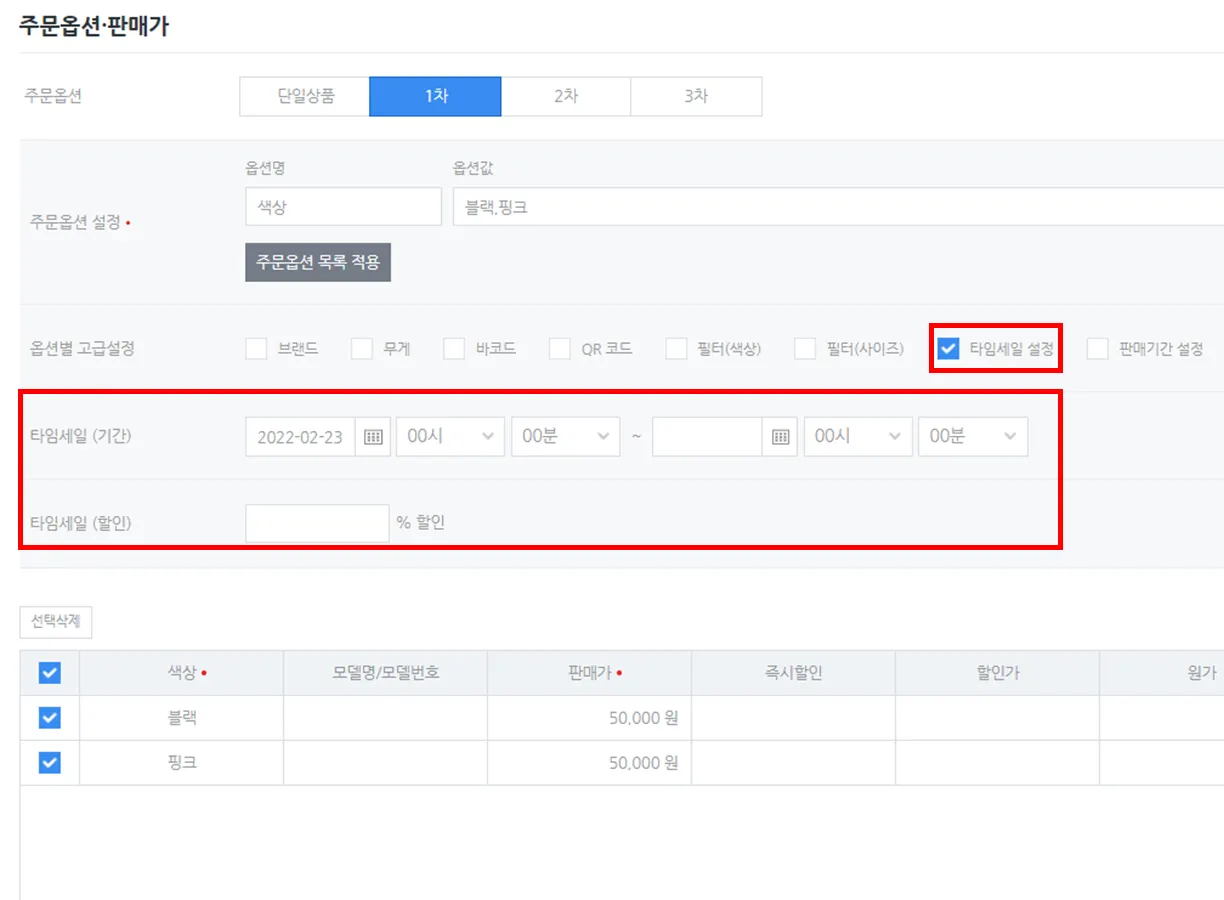Check the 바코드 checkbox
The width and height of the screenshot is (1224, 900).
tap(454, 349)
